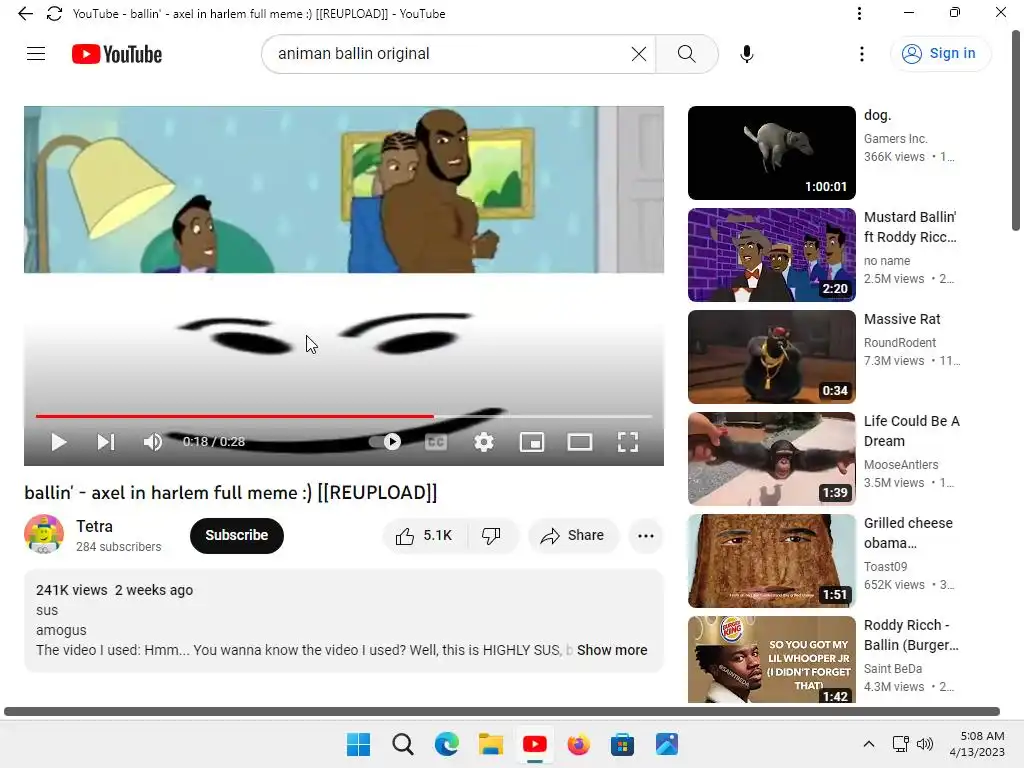Click the MooseAntlers channel name
The height and width of the screenshot is (768, 1024).
coord(901,464)
